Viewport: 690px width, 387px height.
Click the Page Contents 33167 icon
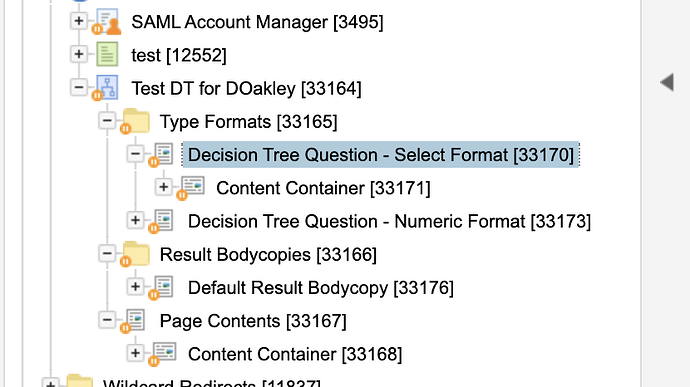click(x=133, y=321)
